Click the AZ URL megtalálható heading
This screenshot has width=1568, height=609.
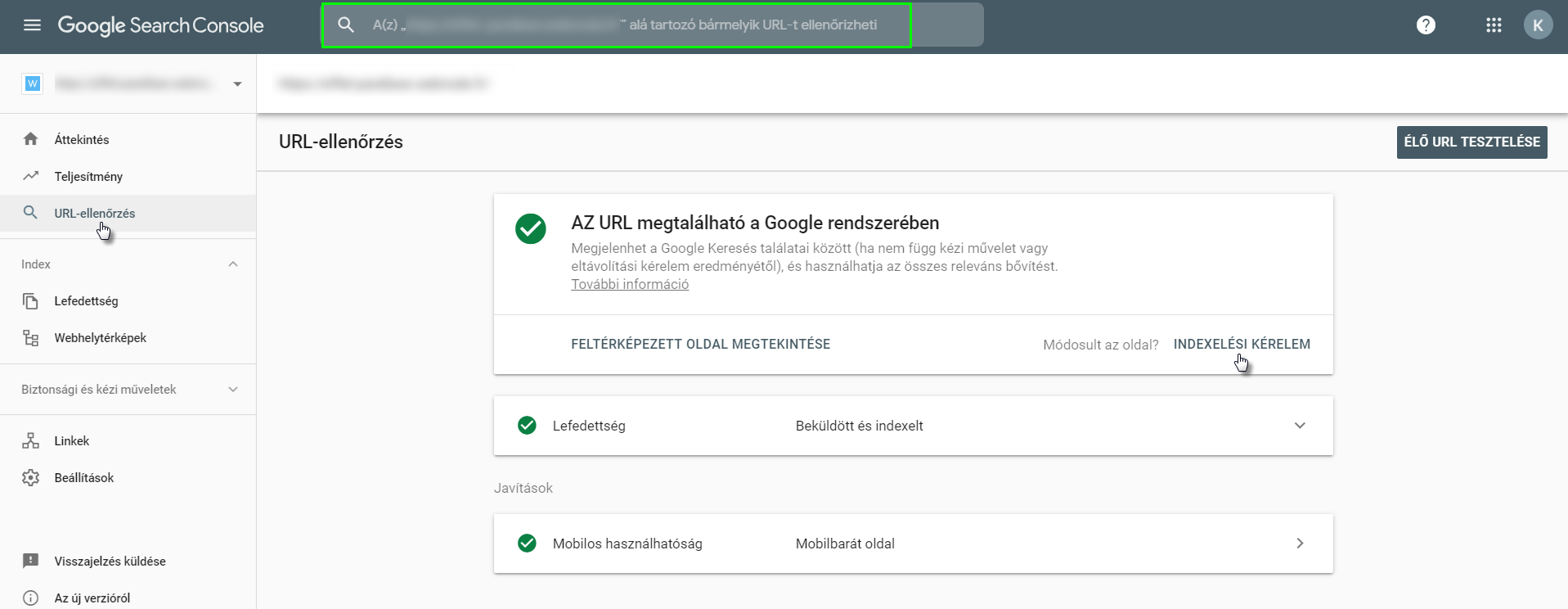(755, 223)
